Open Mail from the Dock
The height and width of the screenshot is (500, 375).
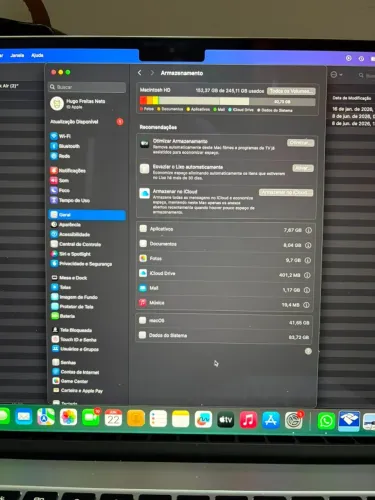(x=24, y=417)
